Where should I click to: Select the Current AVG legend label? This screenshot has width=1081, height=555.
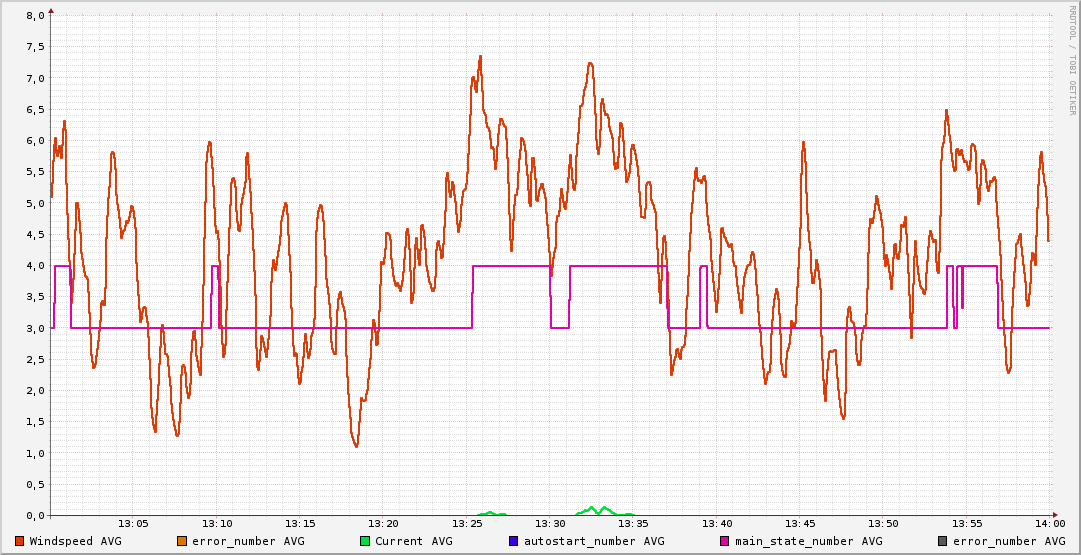(413, 541)
